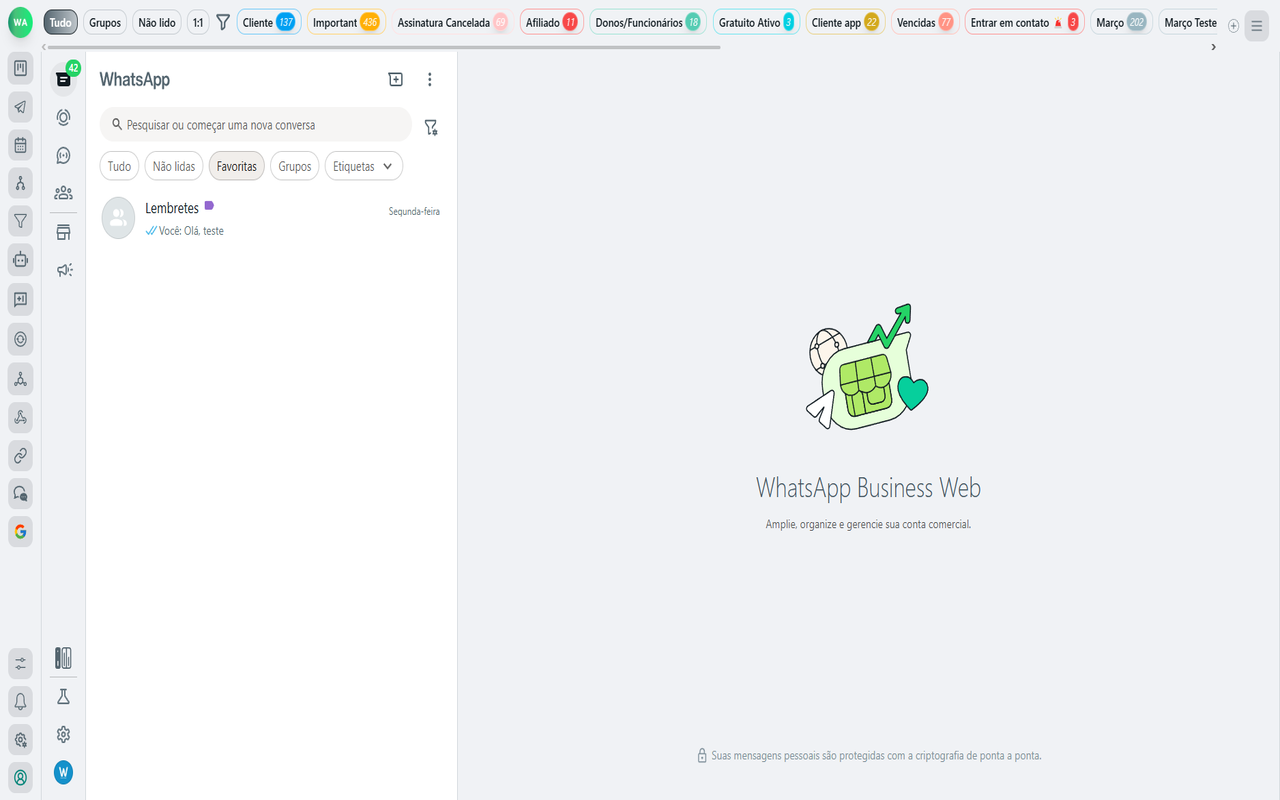Open WhatsApp Status icon
1280x800 pixels.
pyautogui.click(x=64, y=117)
